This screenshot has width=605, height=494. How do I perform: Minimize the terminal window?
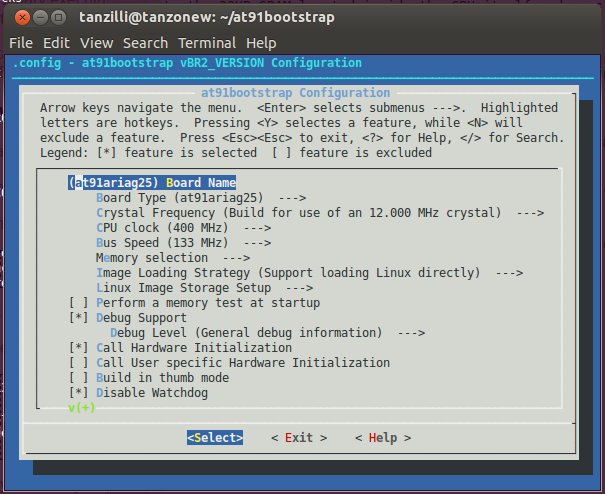[40, 17]
